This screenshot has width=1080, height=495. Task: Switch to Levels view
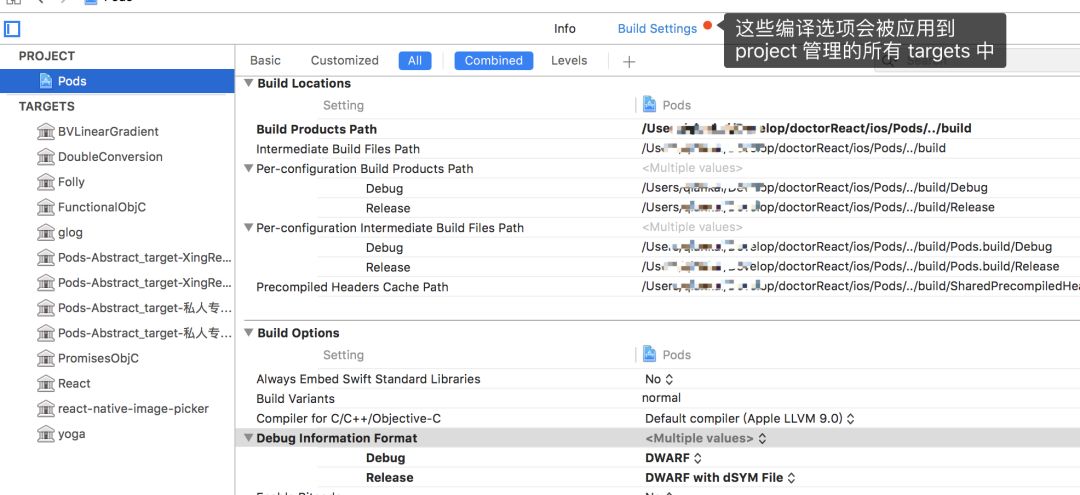[x=569, y=61]
